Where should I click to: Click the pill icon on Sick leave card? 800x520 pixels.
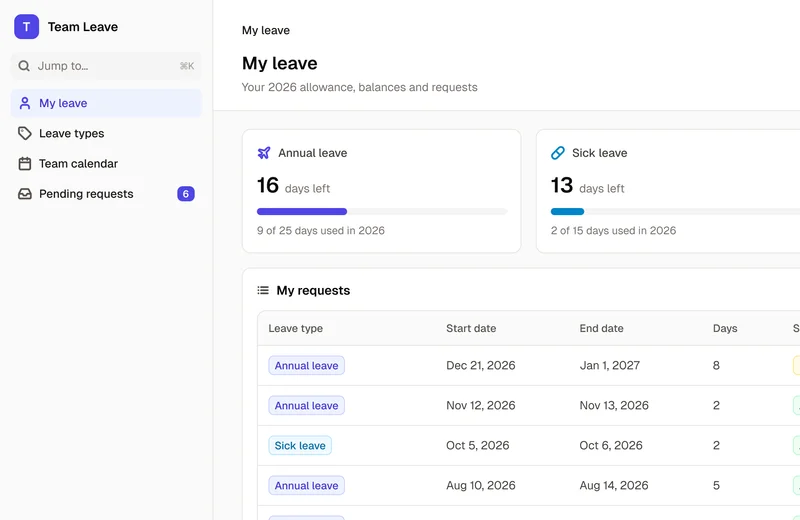point(558,153)
